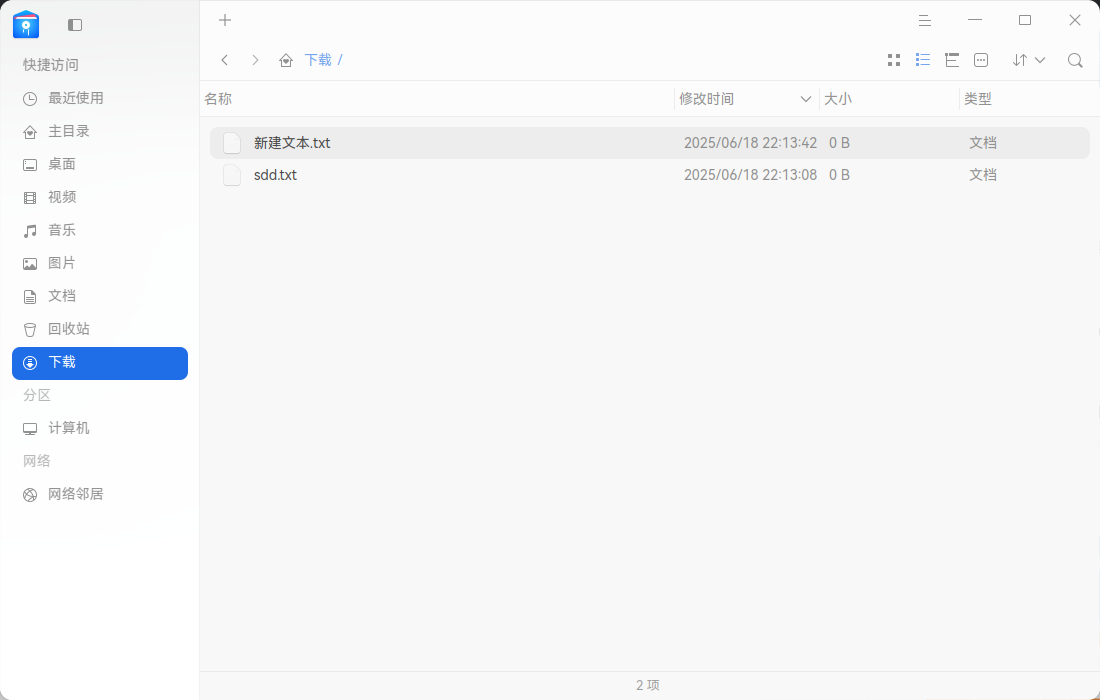1100x700 pixels.
Task: Click the 2 项 status bar text
Action: (648, 685)
